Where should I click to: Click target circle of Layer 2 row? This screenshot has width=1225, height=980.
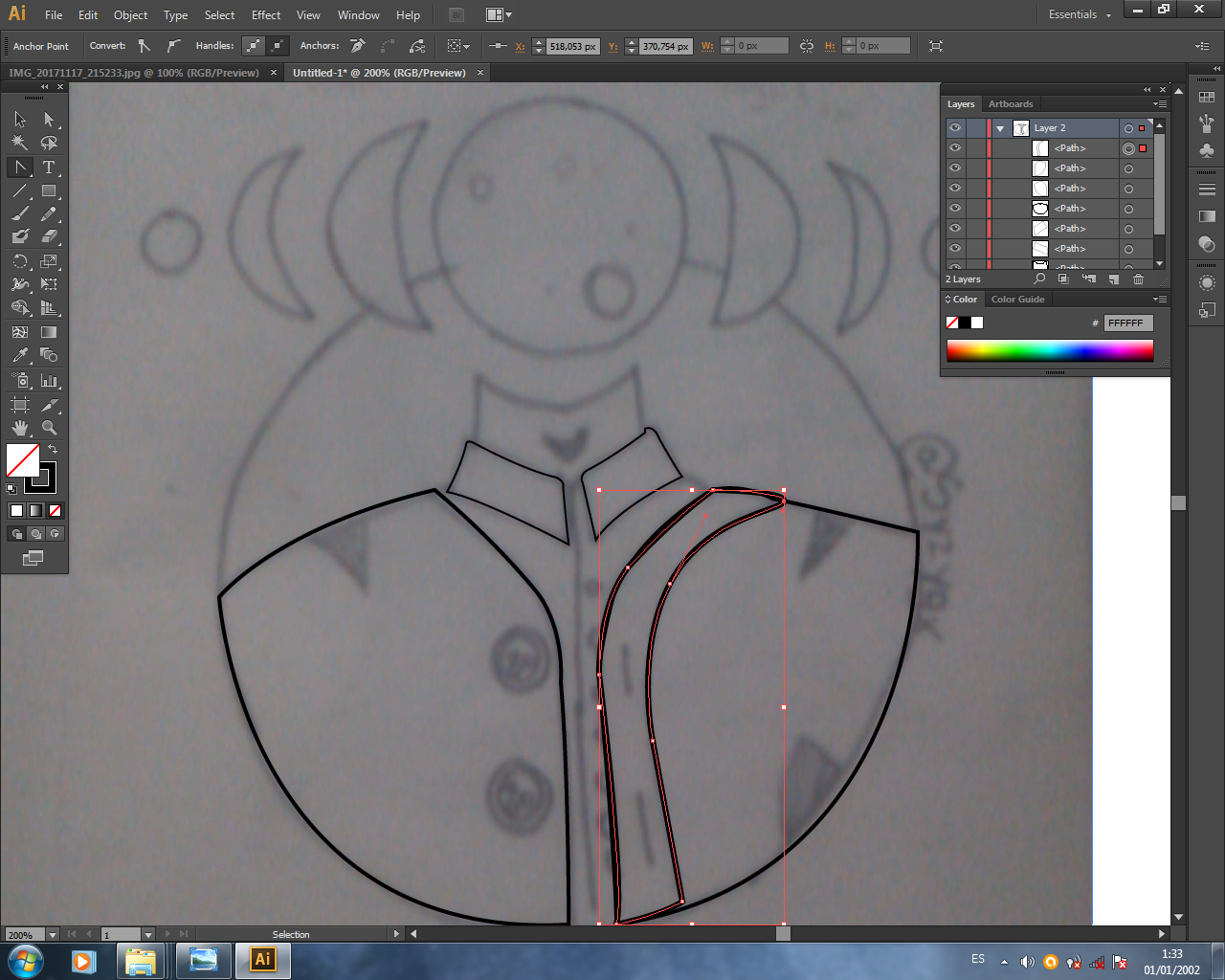click(1129, 128)
